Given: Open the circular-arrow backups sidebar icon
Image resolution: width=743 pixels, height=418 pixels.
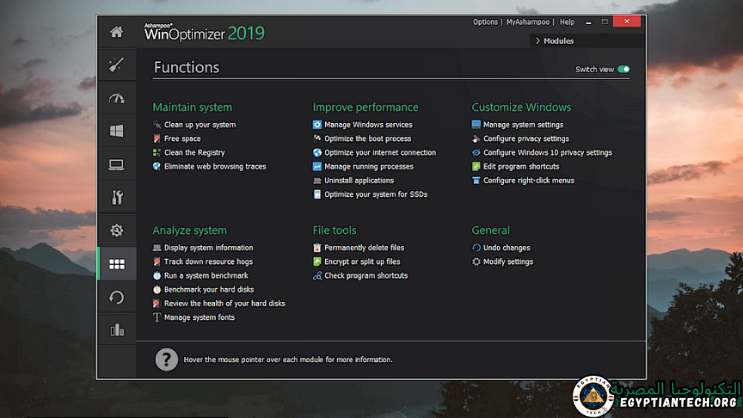Looking at the screenshot, I should [117, 297].
